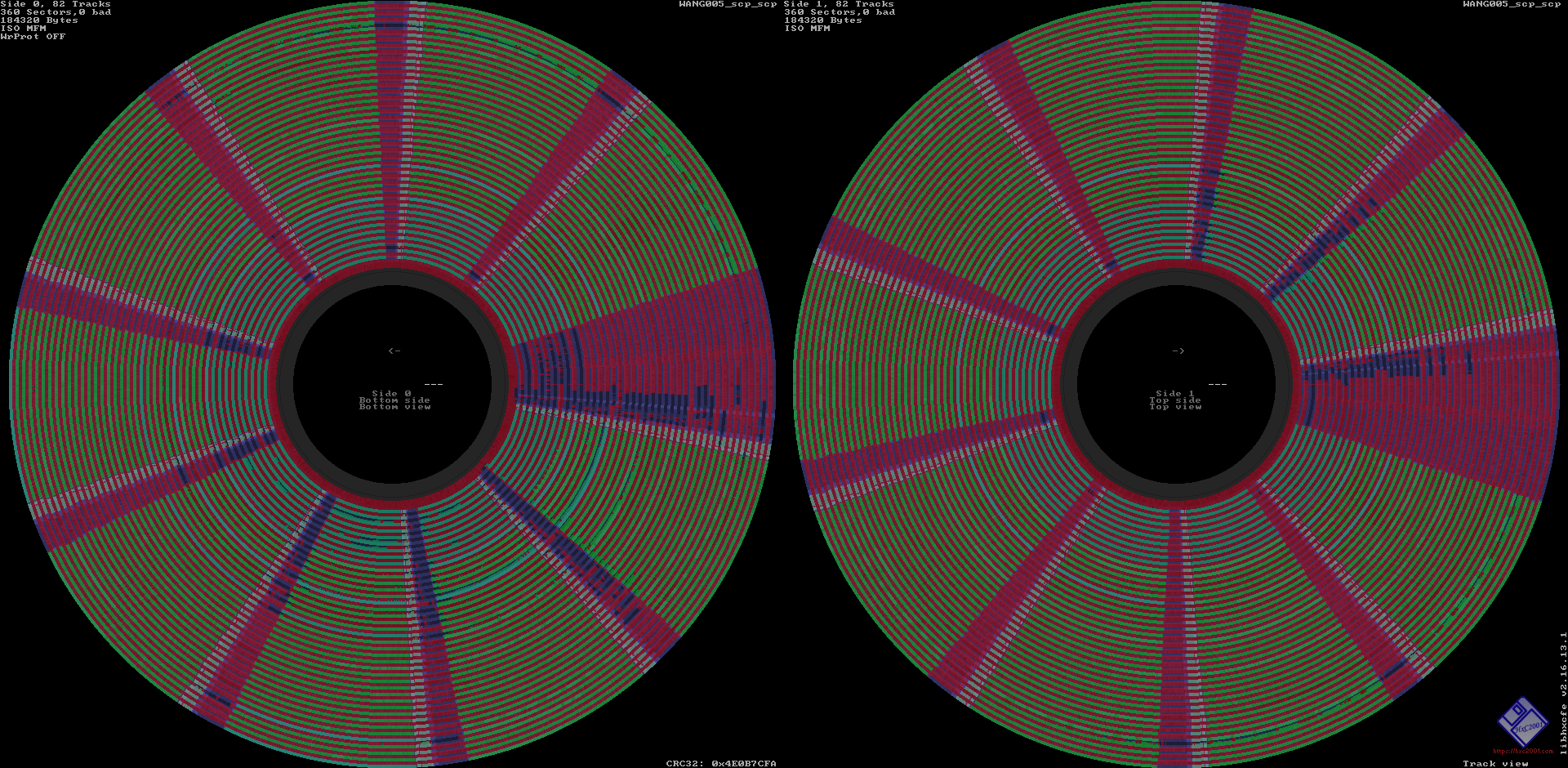The height and width of the screenshot is (768, 1568).
Task: Click the "WrProt OFF" status text
Action: pos(33,37)
